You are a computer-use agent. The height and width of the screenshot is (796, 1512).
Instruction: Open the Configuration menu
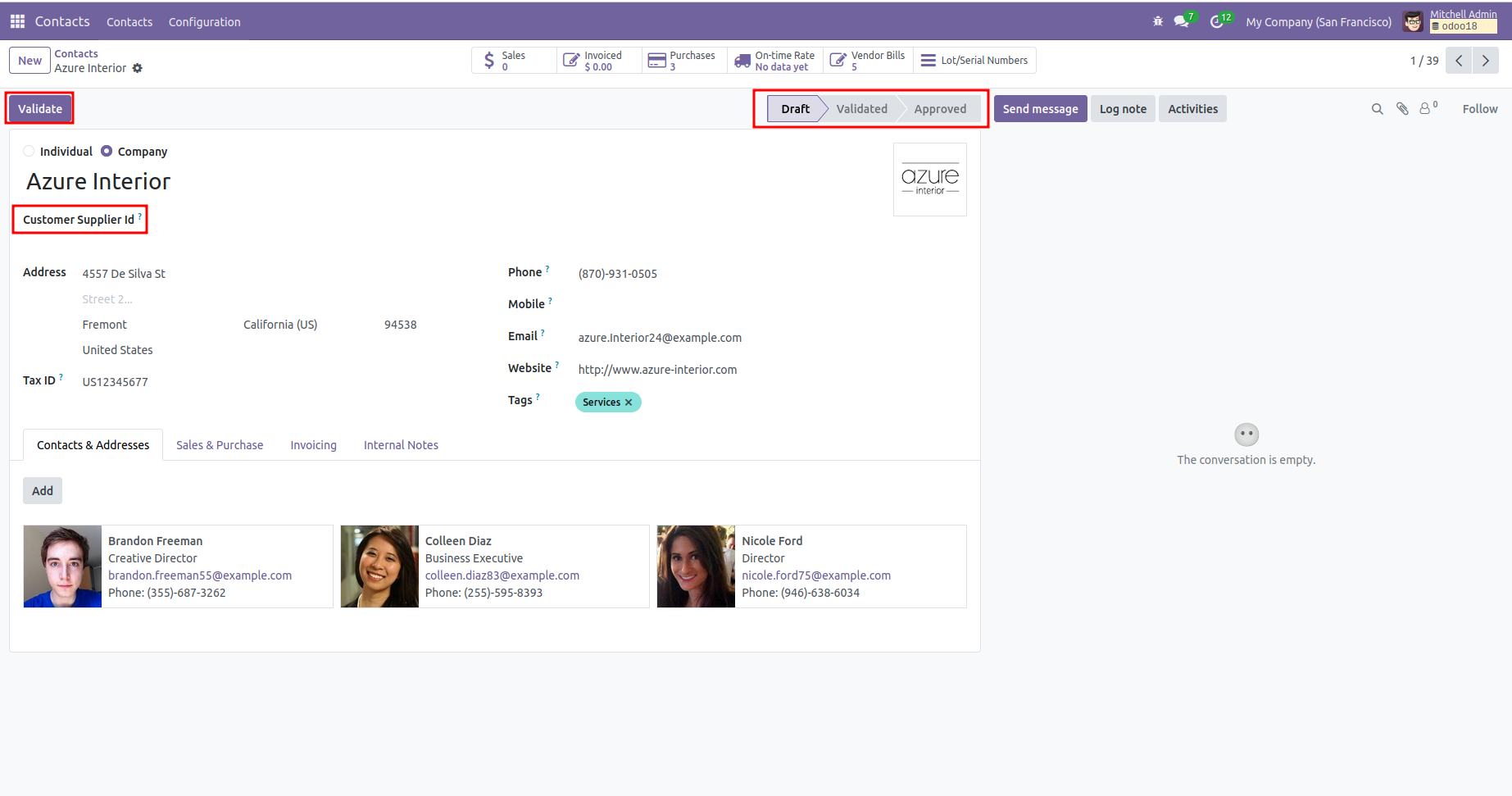point(205,22)
